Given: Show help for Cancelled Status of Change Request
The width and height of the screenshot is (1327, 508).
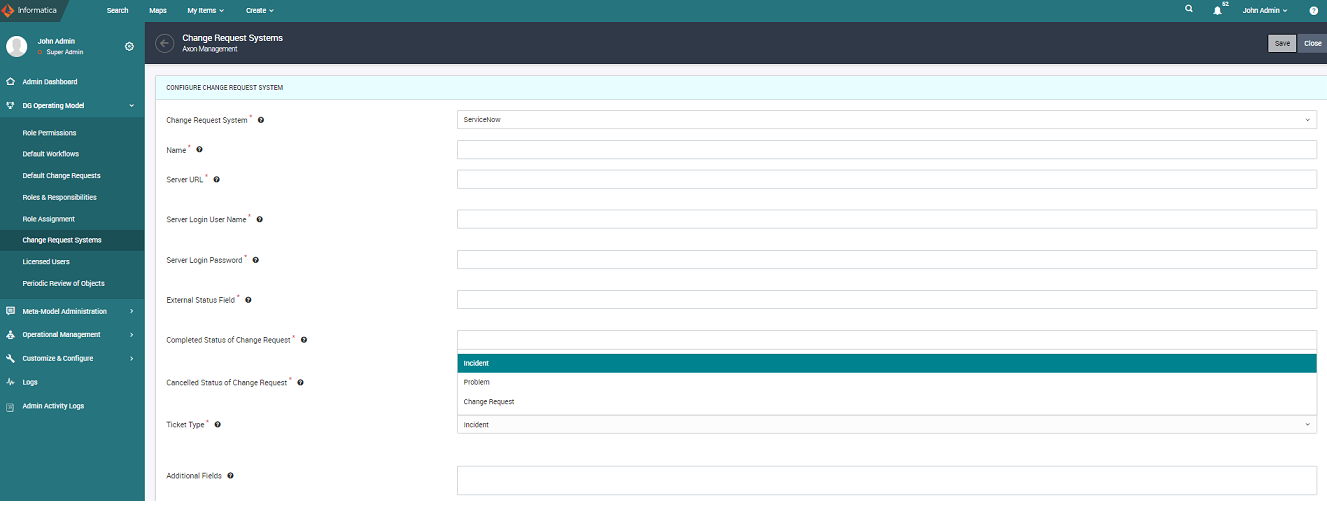Looking at the screenshot, I should pos(300,383).
